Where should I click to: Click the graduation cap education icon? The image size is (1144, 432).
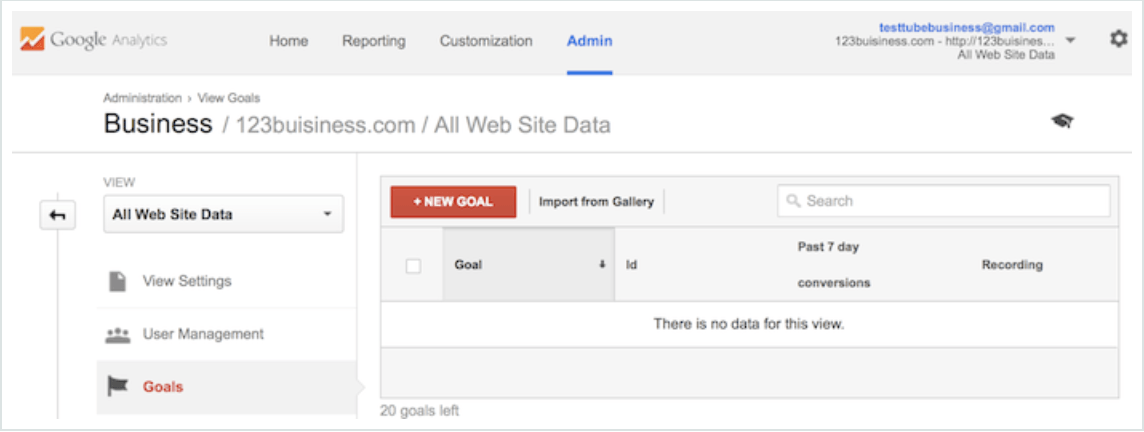tap(1061, 121)
